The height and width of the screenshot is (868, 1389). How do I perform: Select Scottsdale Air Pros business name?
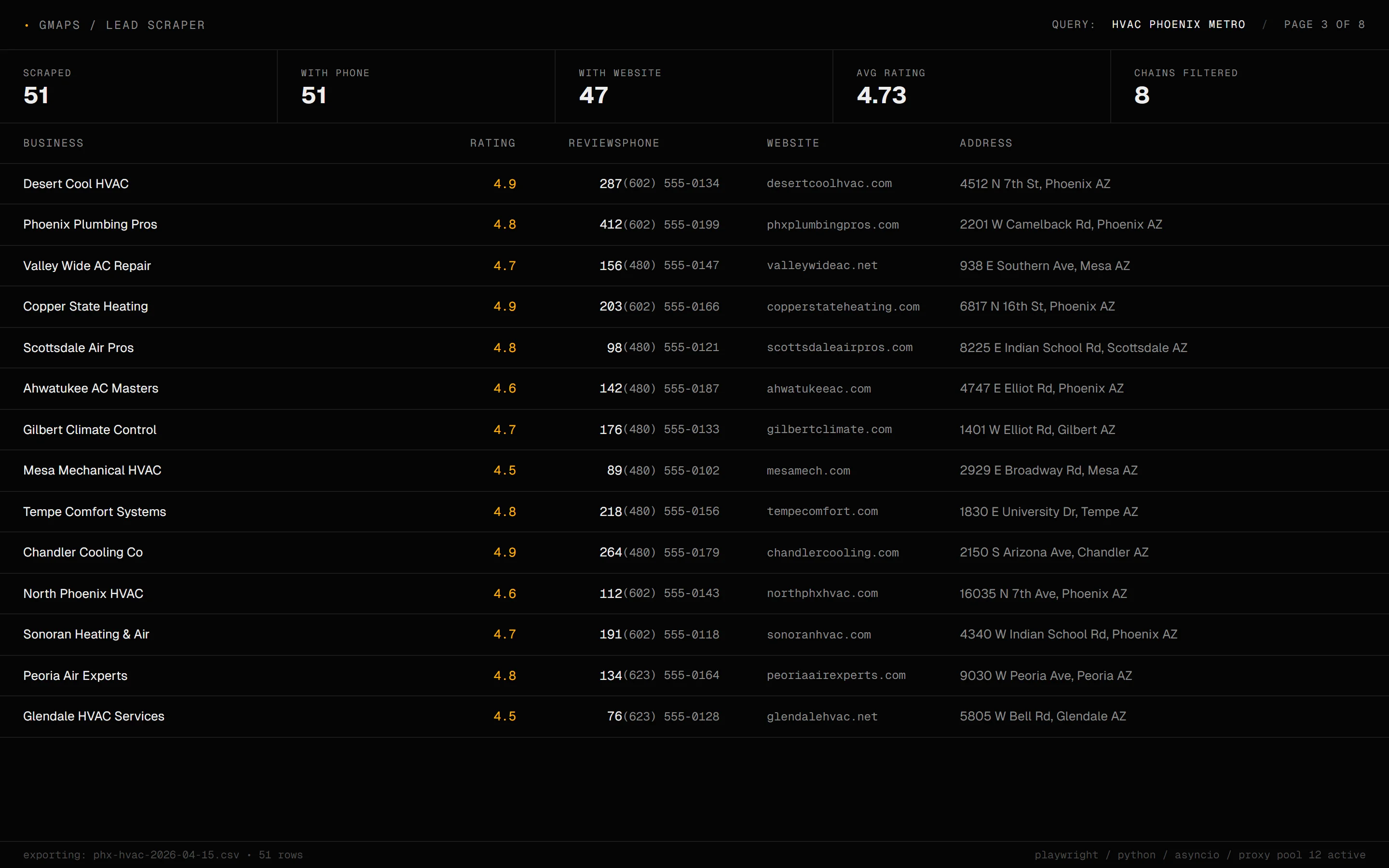(x=78, y=348)
